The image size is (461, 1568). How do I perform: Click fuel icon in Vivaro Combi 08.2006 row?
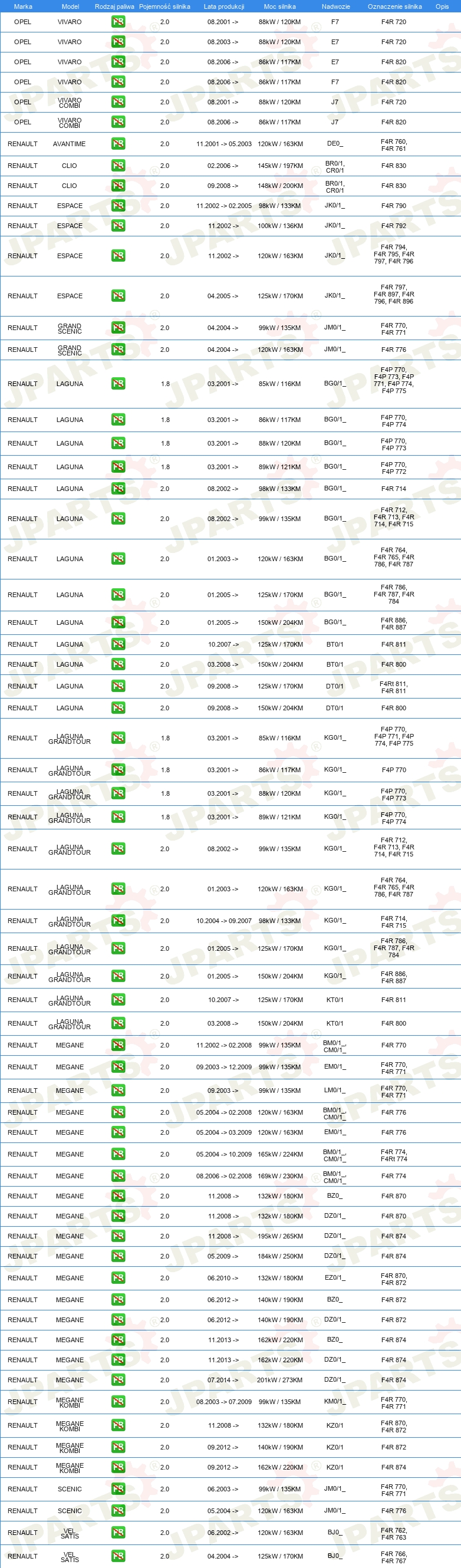point(118,123)
